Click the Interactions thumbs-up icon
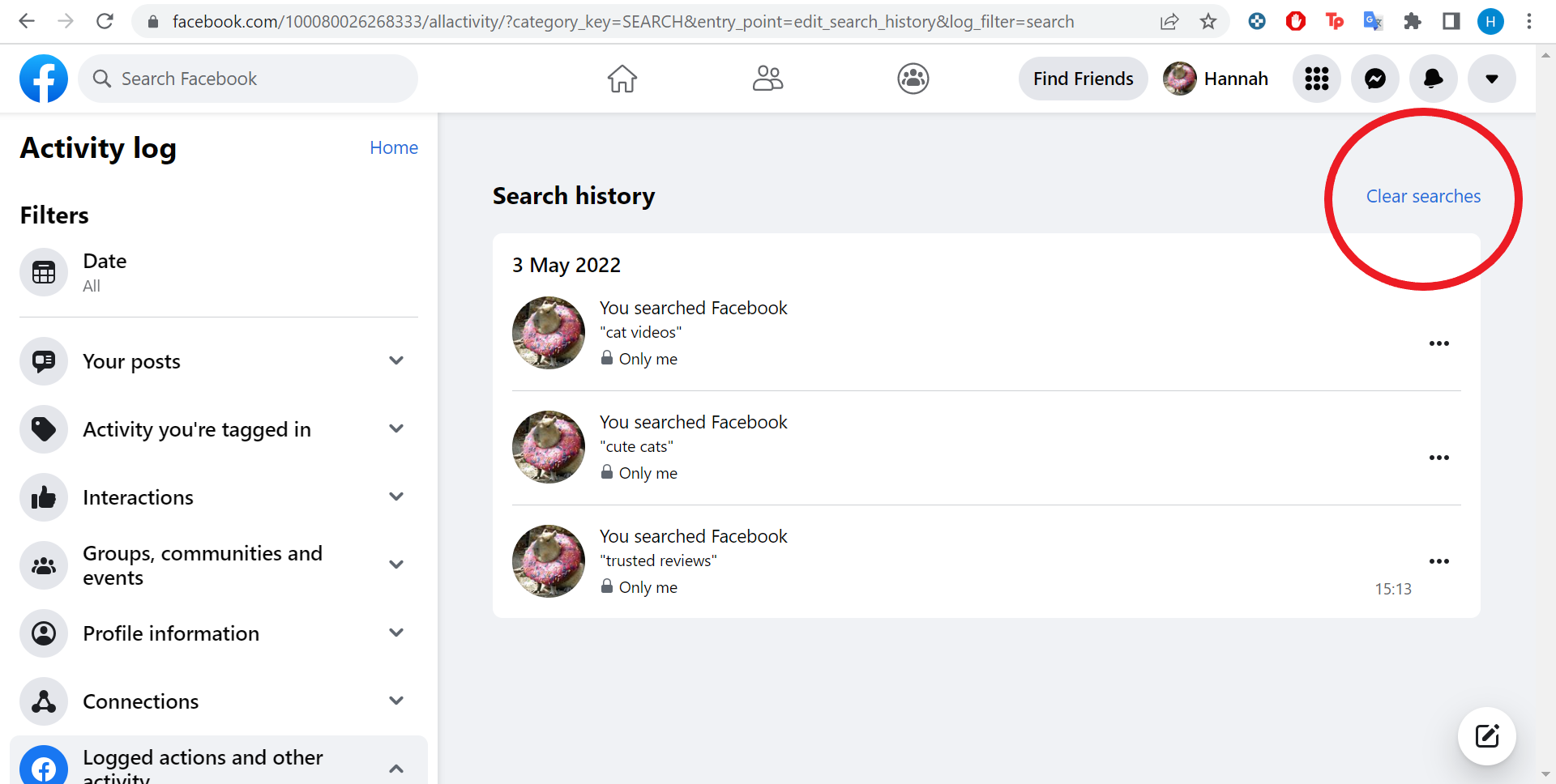The width and height of the screenshot is (1556, 784). [44, 497]
